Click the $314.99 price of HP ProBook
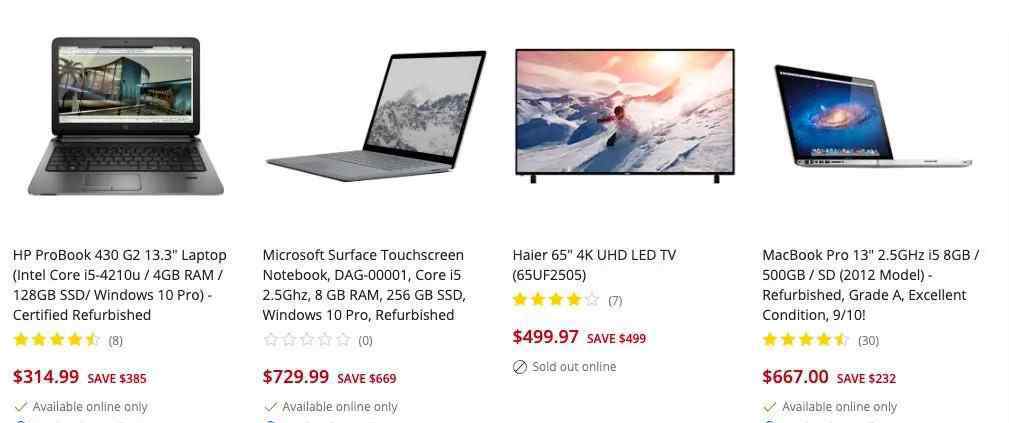Viewport: 1009px width, 423px height. pyautogui.click(x=46, y=377)
